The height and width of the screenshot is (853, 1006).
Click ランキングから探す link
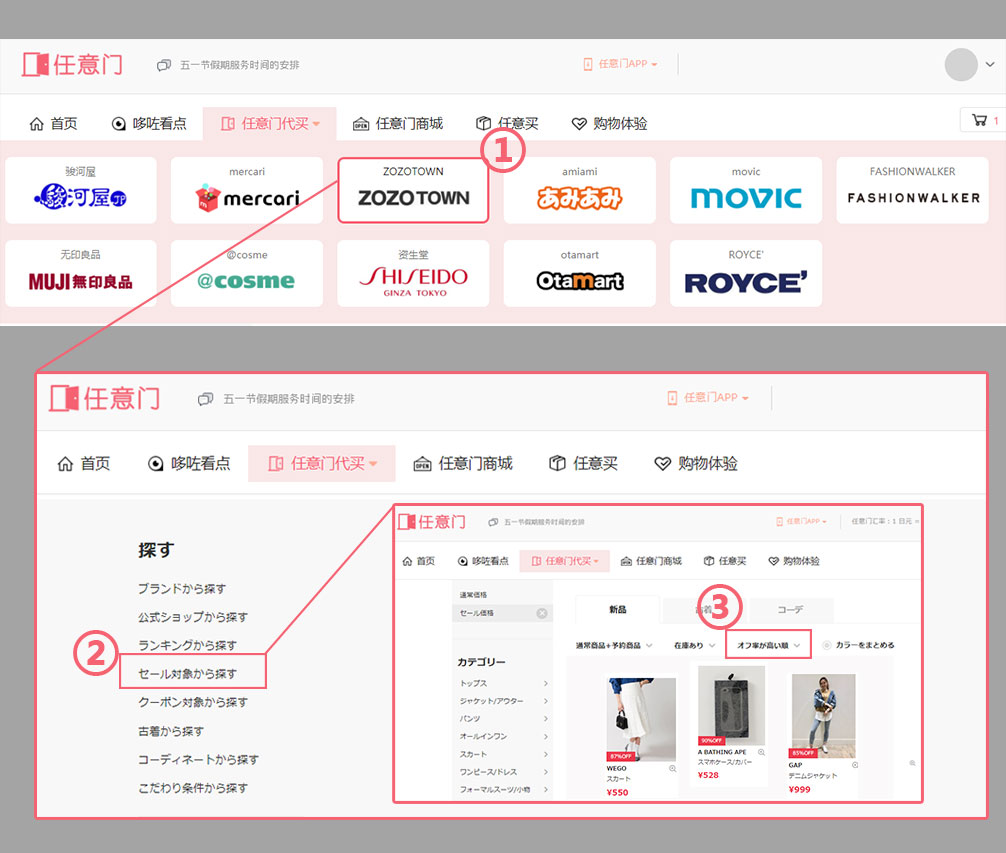[x=187, y=645]
